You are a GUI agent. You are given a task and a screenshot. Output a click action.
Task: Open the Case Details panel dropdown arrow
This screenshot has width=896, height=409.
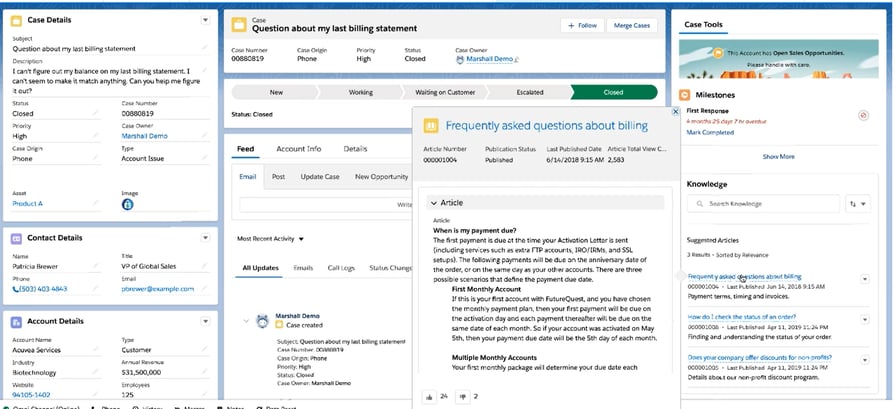205,20
